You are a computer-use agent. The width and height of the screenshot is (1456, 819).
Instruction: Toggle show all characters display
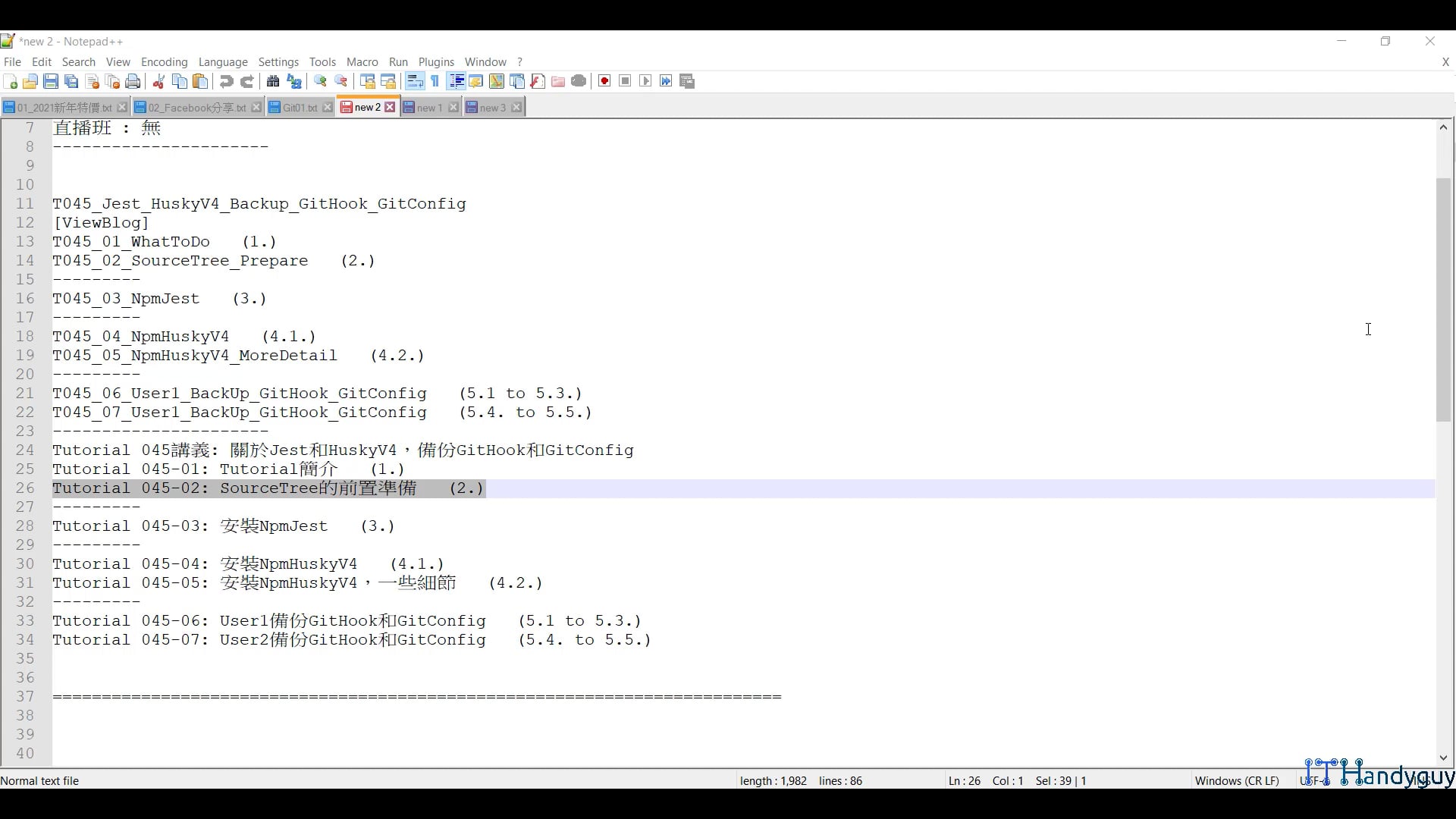click(435, 81)
